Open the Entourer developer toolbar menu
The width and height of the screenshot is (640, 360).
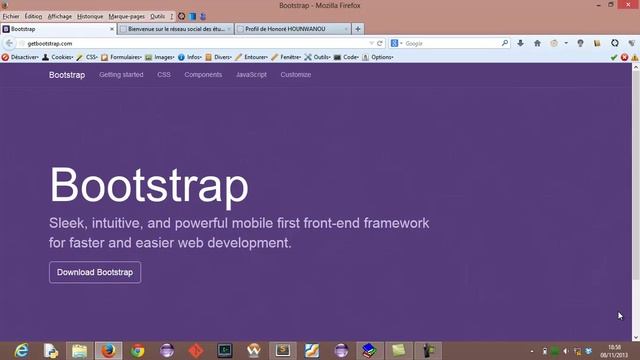(251, 57)
